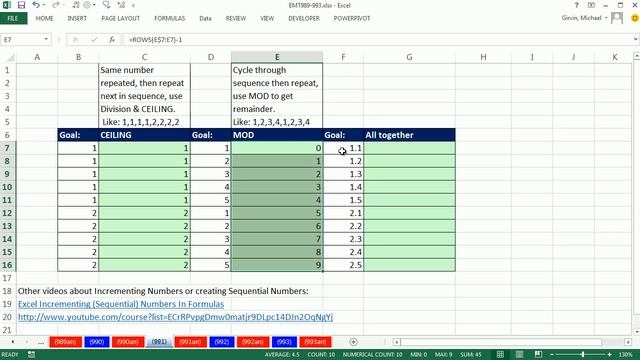Switch to the (992an) sheet tab
Image resolution: width=640 pixels, height=360 pixels.
coord(253,342)
